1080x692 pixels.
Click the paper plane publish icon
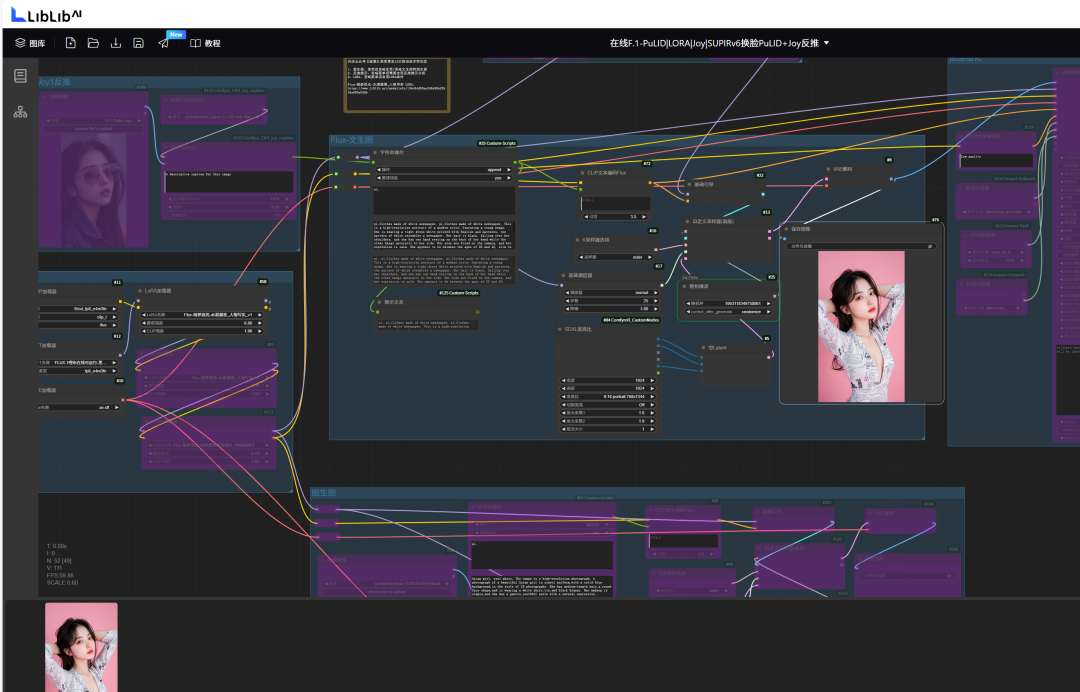tap(163, 43)
